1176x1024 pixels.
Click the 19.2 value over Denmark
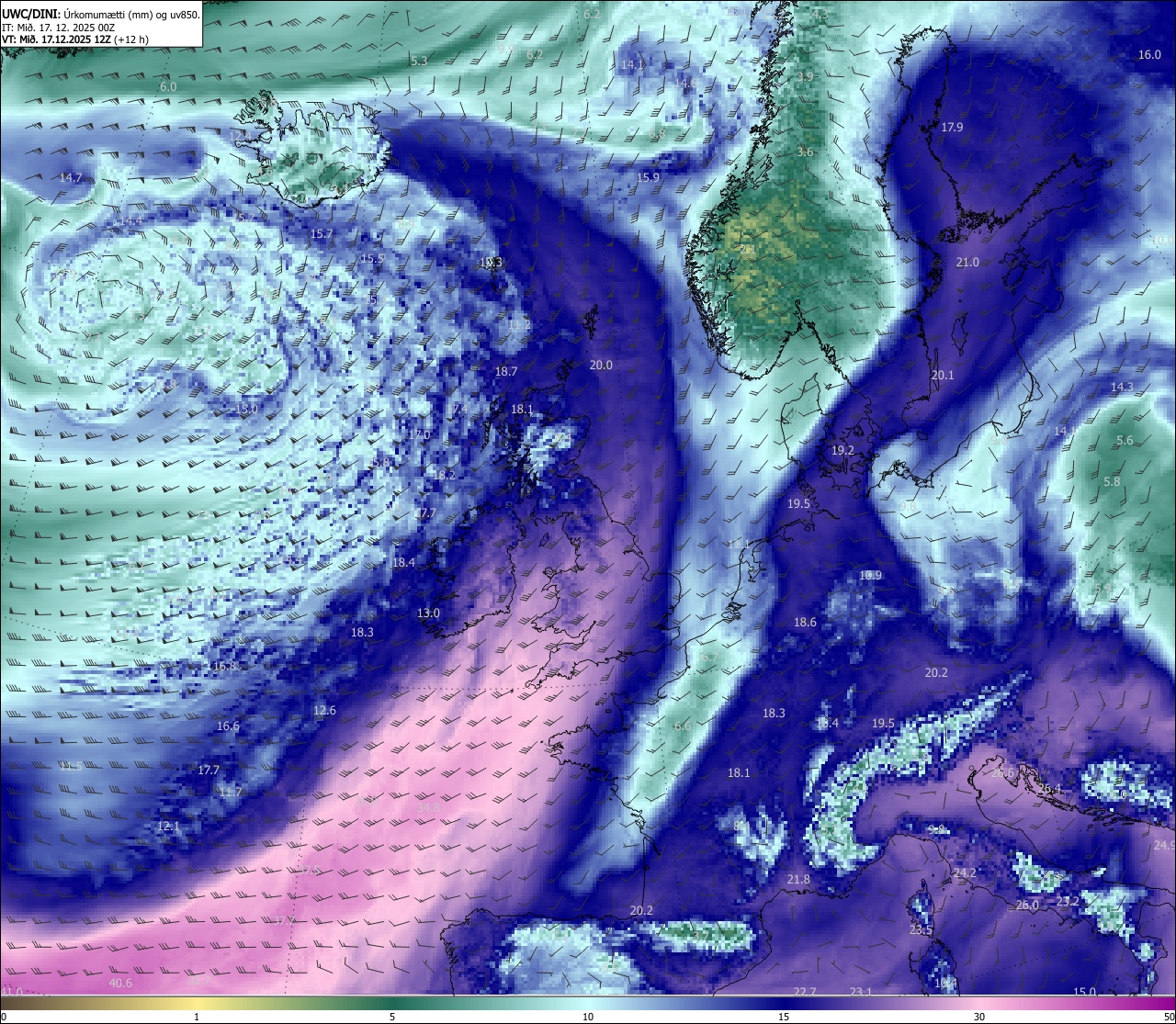tap(842, 450)
